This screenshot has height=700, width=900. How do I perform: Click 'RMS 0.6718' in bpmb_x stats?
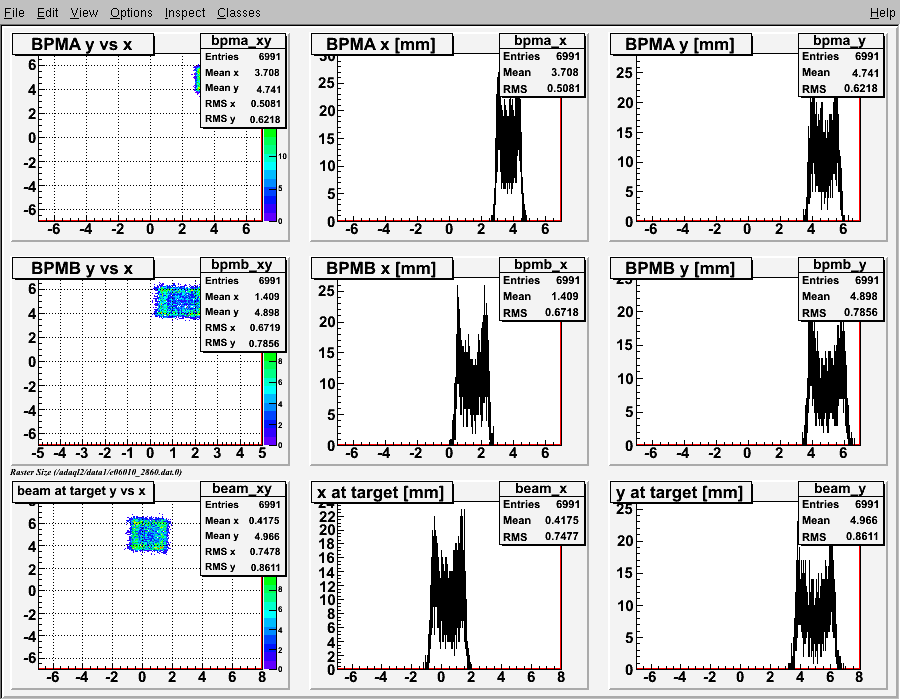click(541, 313)
